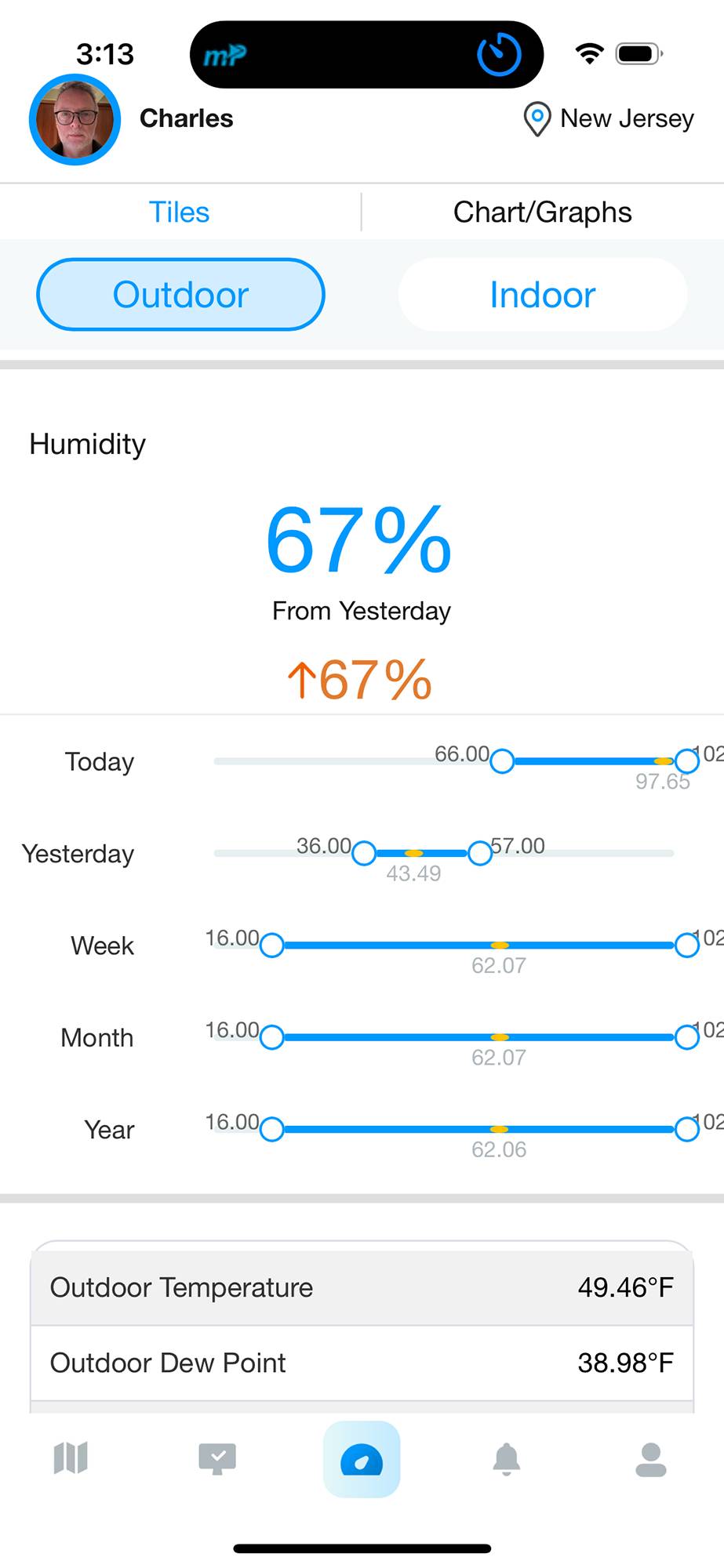
Task: Tap Charles profile photo
Action: coord(75,120)
